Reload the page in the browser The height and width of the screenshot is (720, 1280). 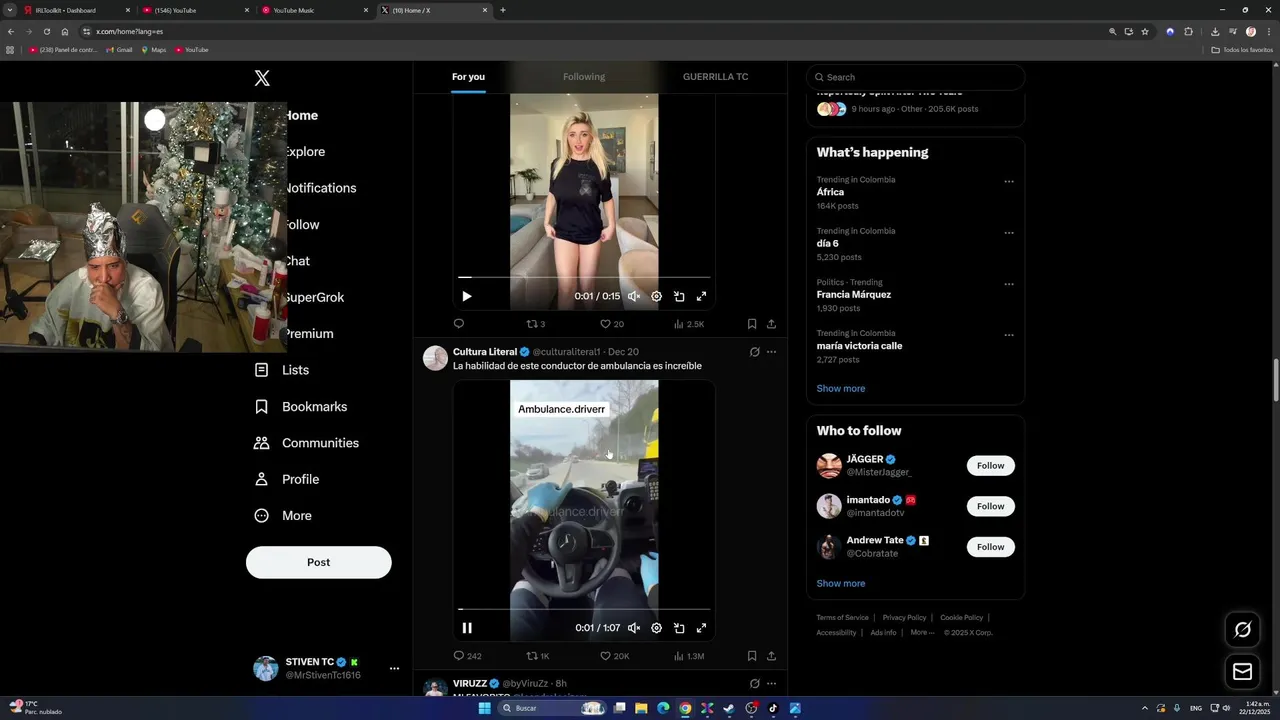(x=46, y=31)
